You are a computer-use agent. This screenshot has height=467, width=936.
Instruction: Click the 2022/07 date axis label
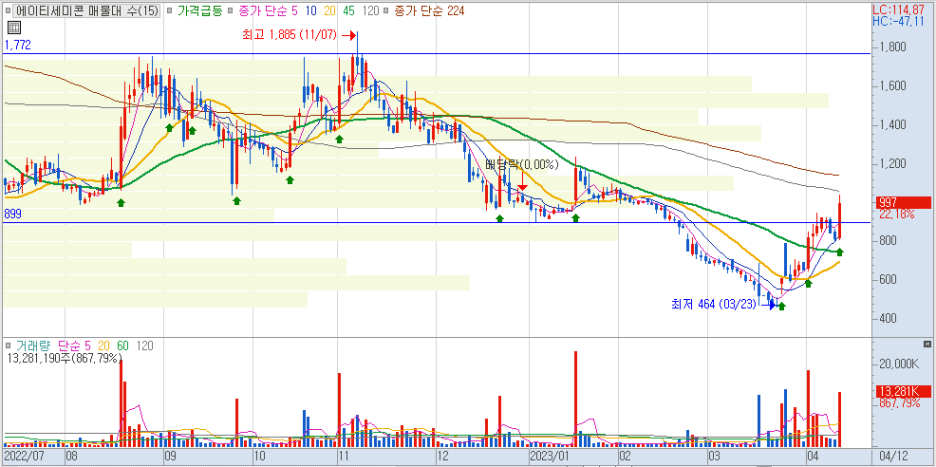[x=22, y=456]
